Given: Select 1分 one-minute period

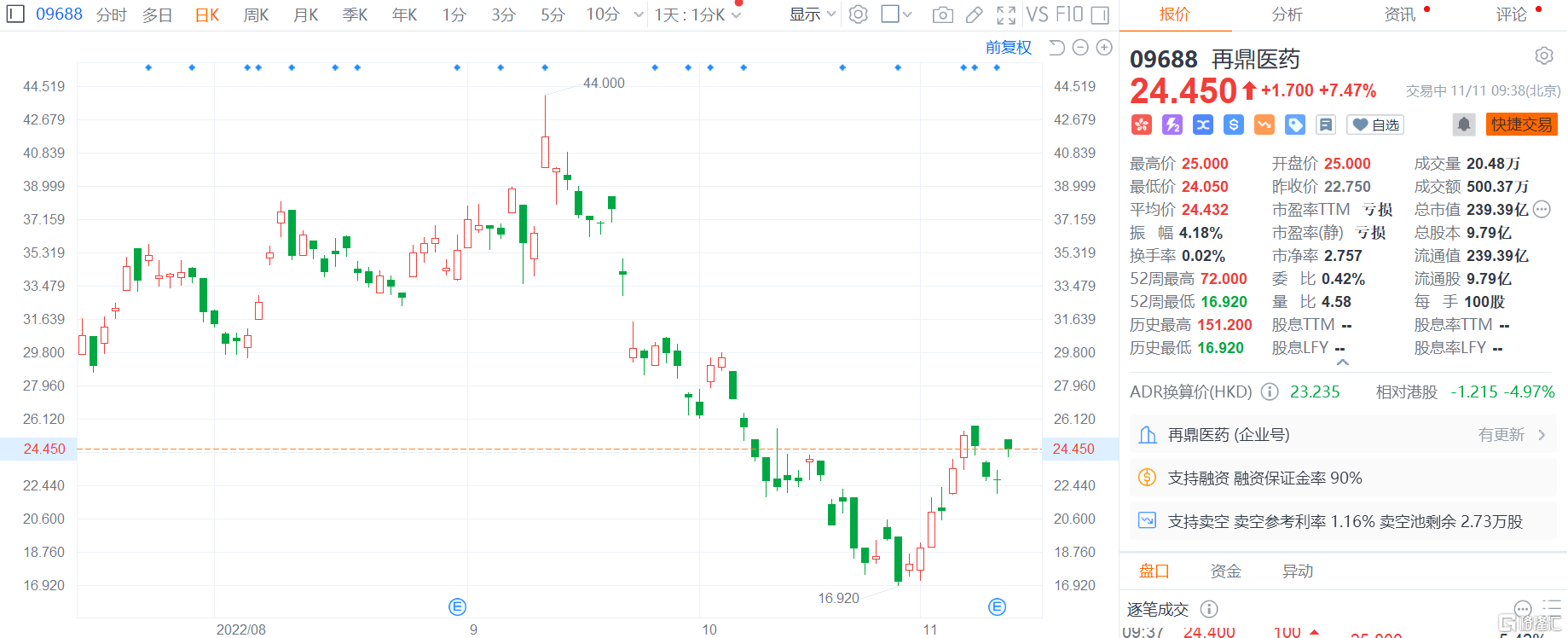Looking at the screenshot, I should point(454,14).
